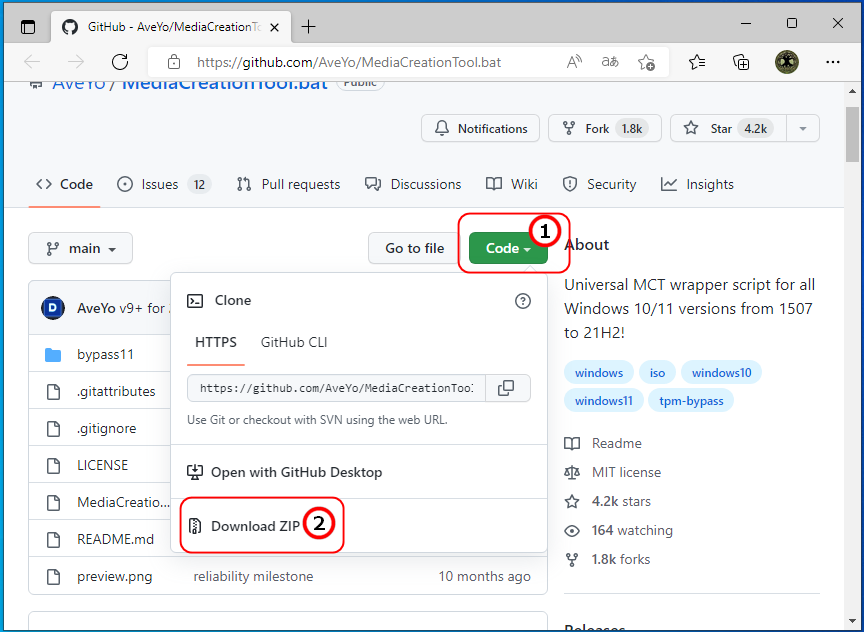Click the clone URL text field
Viewport: 864px width, 632px height.
(x=336, y=388)
